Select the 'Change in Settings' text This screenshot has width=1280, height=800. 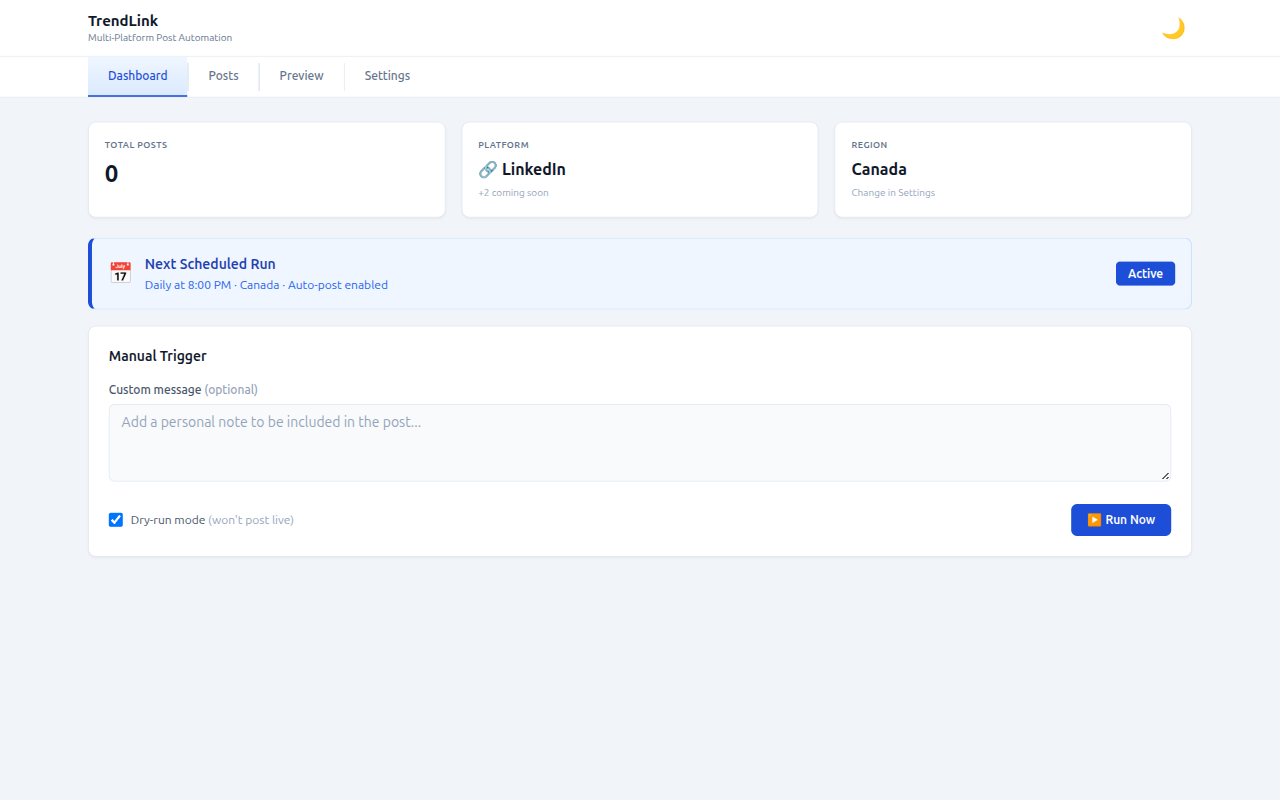pos(893,193)
